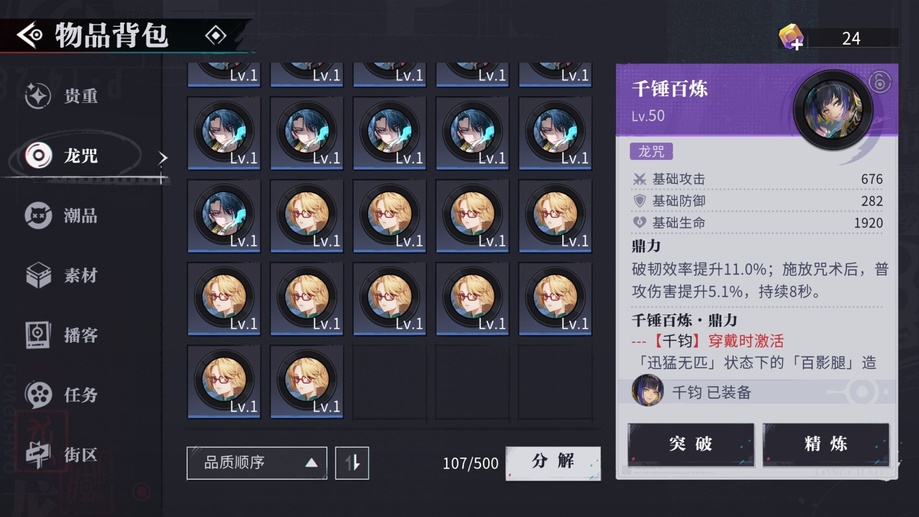The width and height of the screenshot is (919, 517).
Task: Click the 精炼 refine button
Action: pyautogui.click(x=825, y=444)
